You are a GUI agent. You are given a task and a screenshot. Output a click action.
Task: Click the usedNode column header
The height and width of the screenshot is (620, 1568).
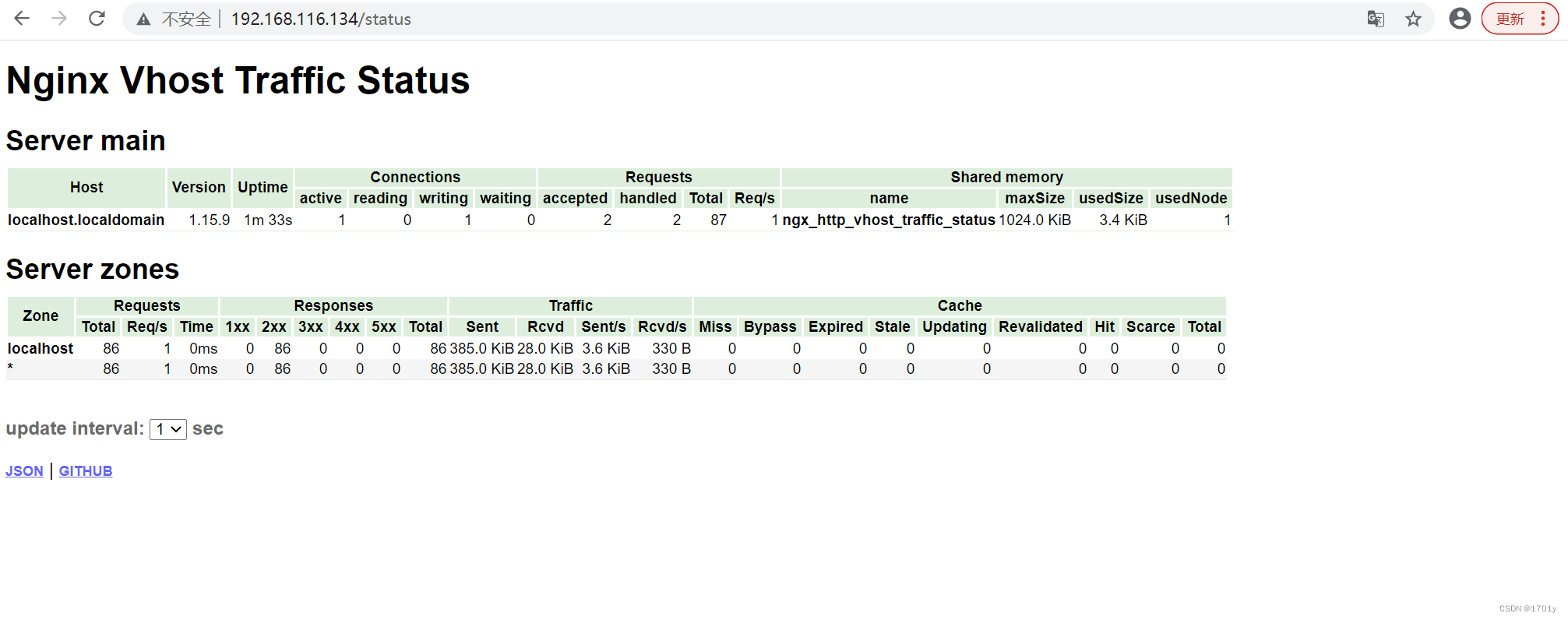coord(1191,199)
